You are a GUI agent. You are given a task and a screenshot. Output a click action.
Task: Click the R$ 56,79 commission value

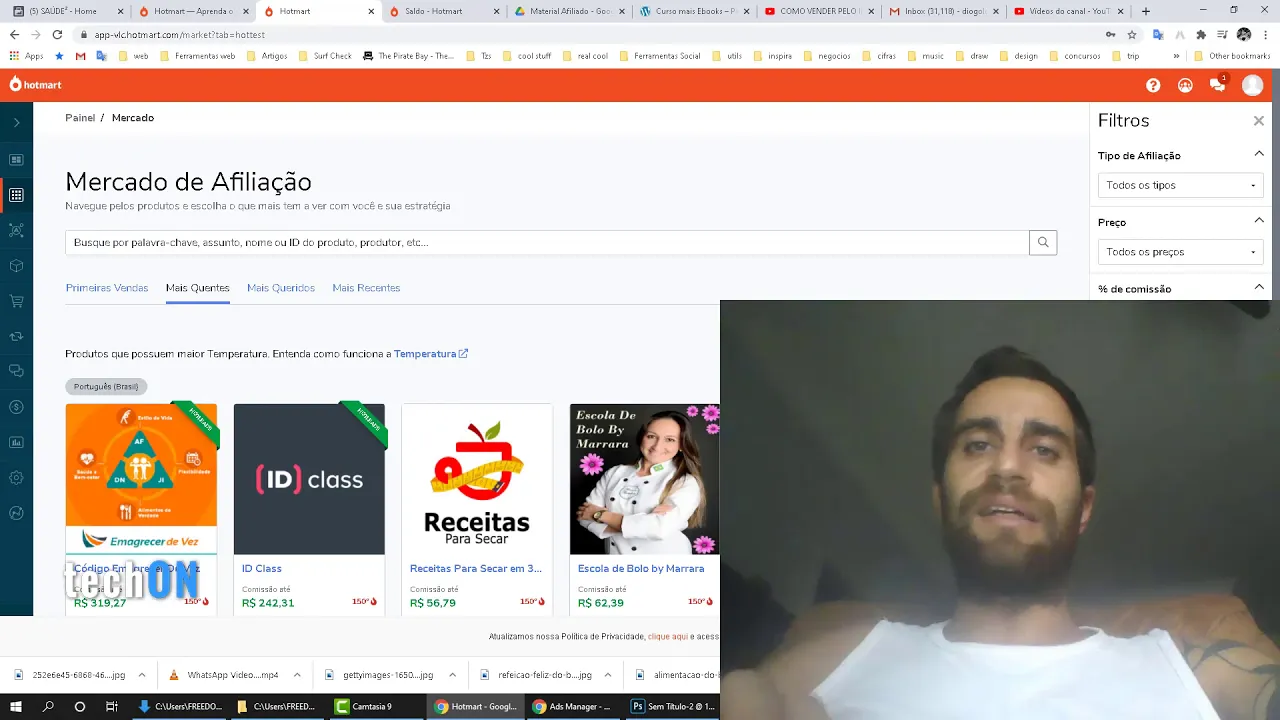coord(433,603)
